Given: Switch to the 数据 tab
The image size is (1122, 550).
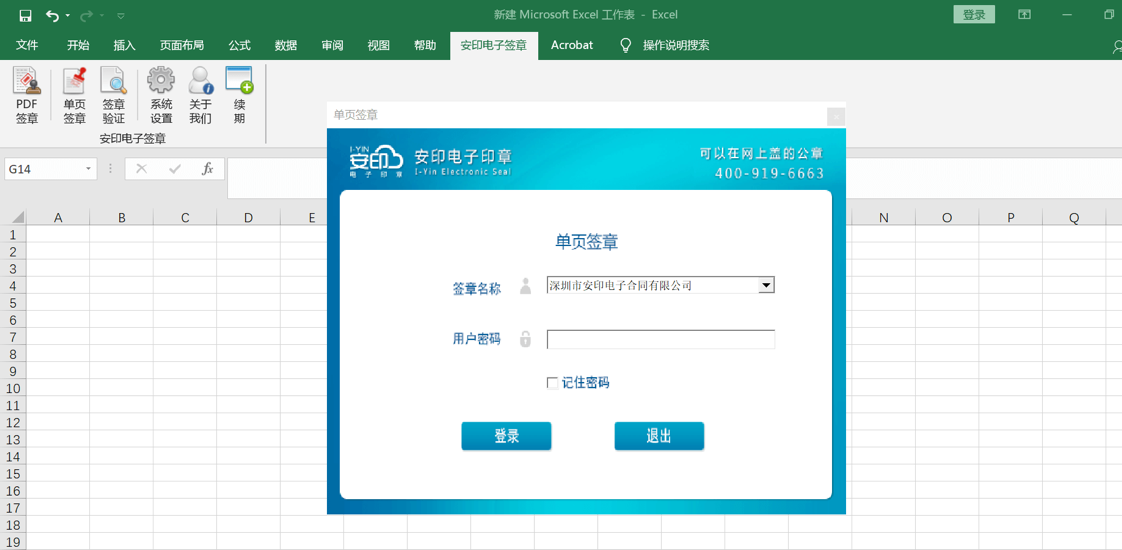Looking at the screenshot, I should pyautogui.click(x=286, y=45).
